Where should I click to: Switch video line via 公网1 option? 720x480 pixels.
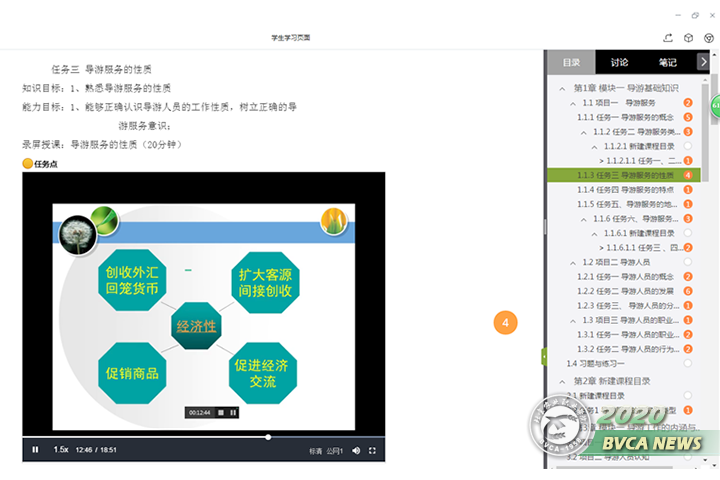pos(334,451)
